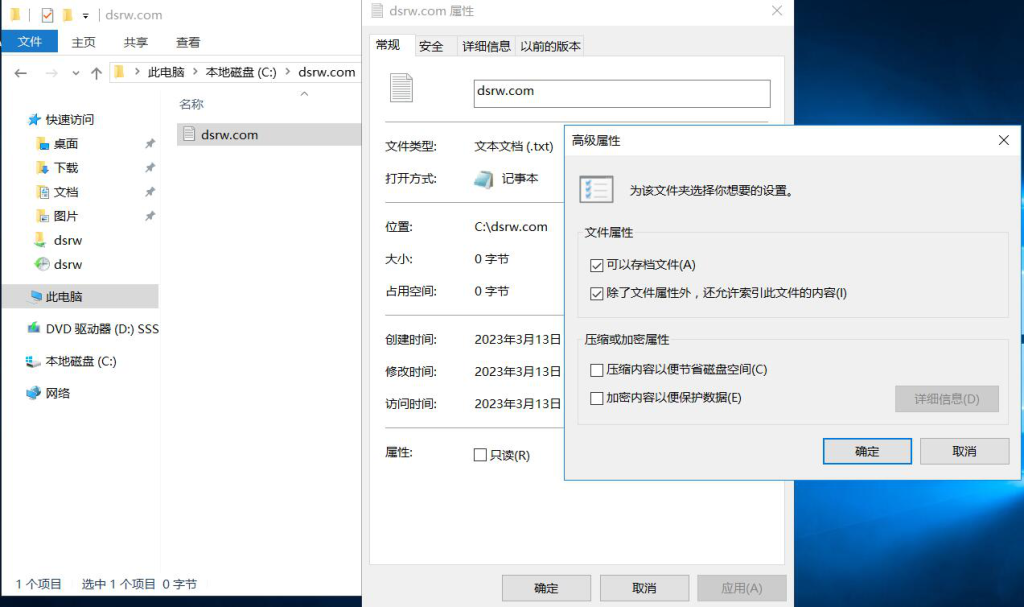The height and width of the screenshot is (607, 1024).
Task: Enable encrypt contents to secure data
Action: (x=596, y=398)
